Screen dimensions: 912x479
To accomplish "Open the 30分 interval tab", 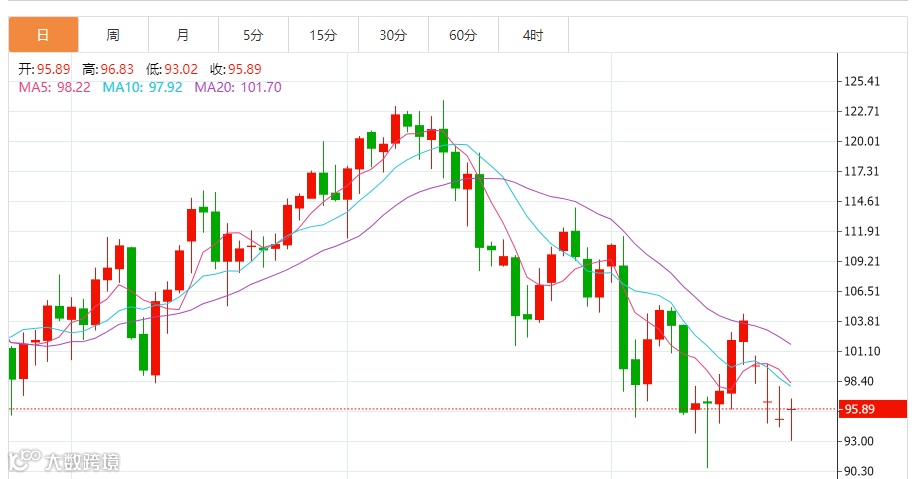I will [x=393, y=35].
